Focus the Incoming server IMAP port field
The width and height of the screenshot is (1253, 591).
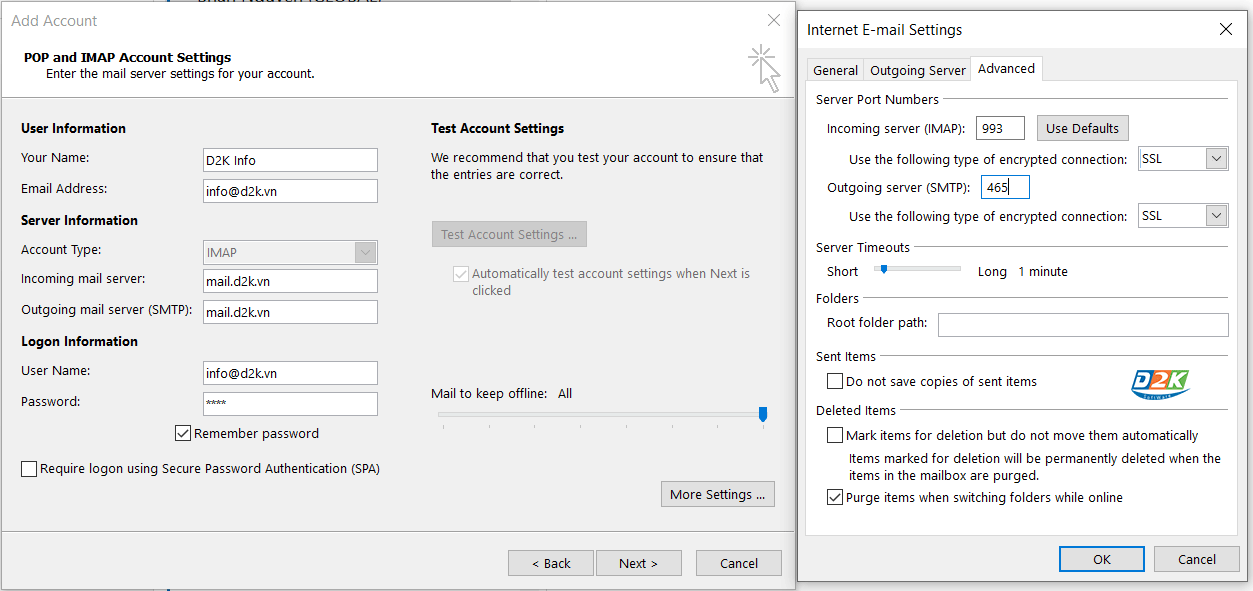[1000, 128]
